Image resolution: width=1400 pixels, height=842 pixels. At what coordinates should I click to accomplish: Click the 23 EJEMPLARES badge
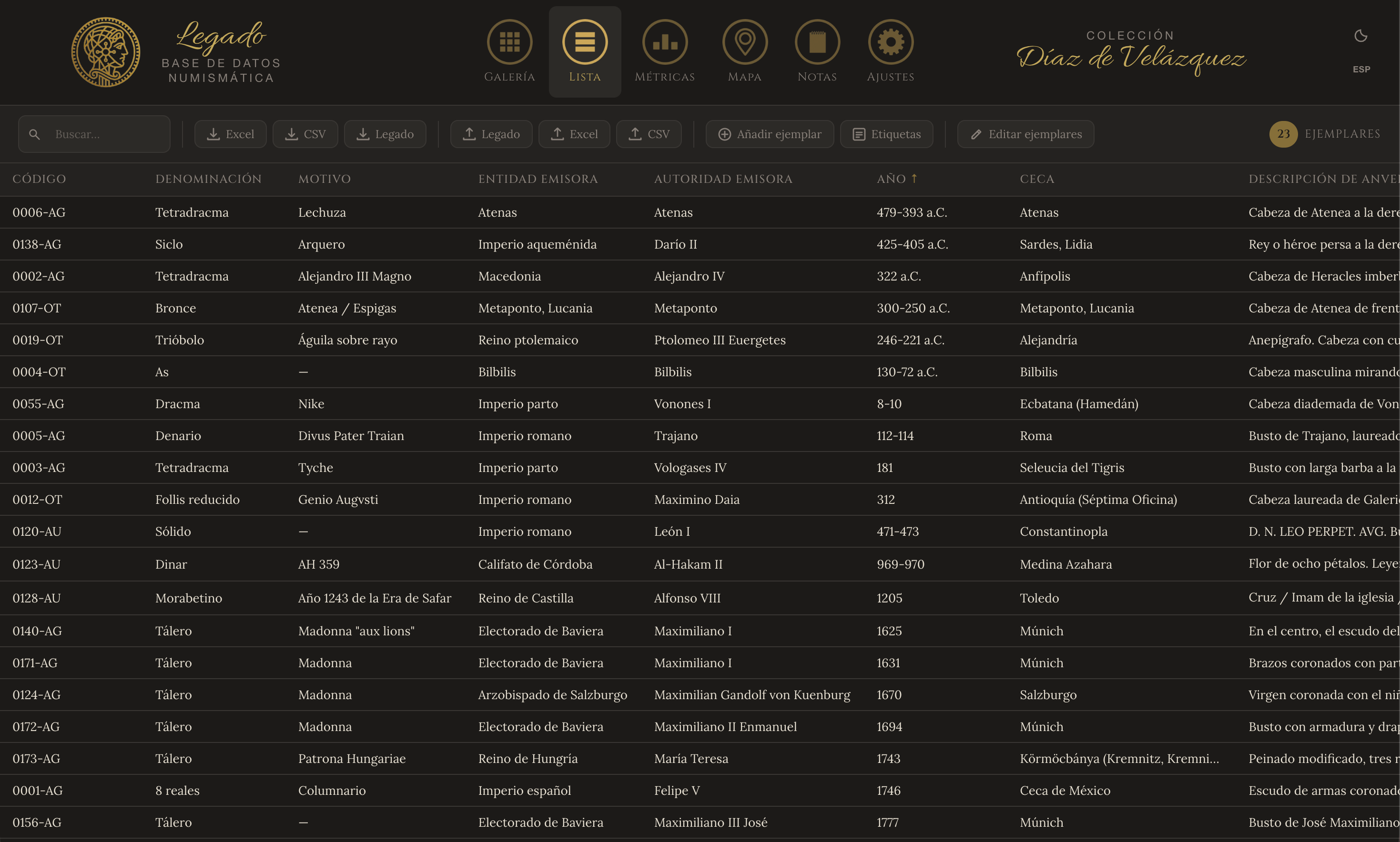tap(1284, 134)
